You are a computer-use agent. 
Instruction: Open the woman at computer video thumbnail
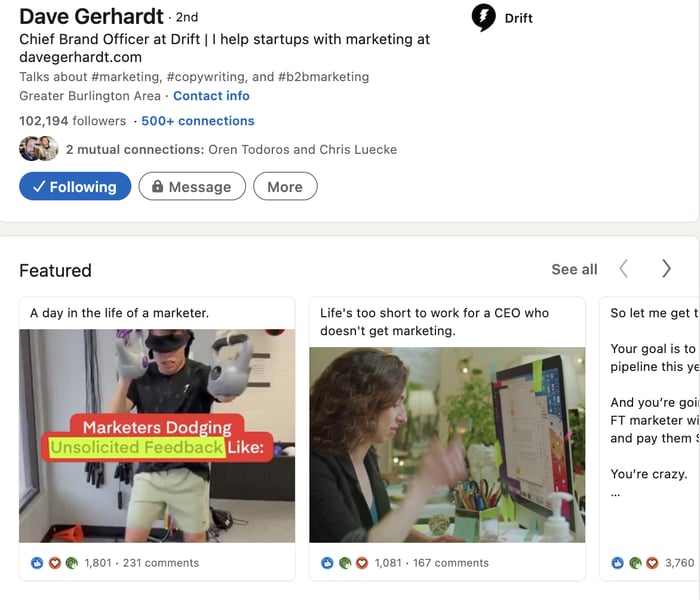447,445
